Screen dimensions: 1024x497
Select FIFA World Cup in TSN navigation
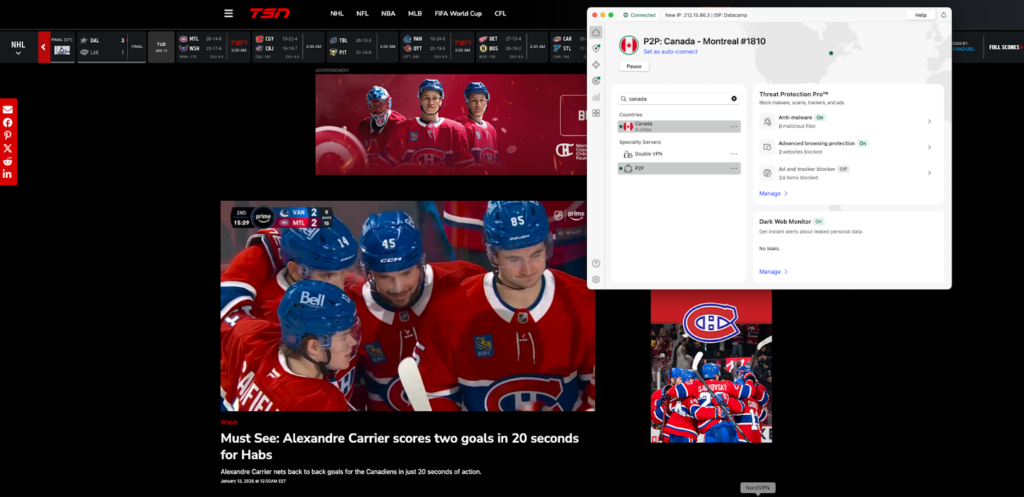458,13
